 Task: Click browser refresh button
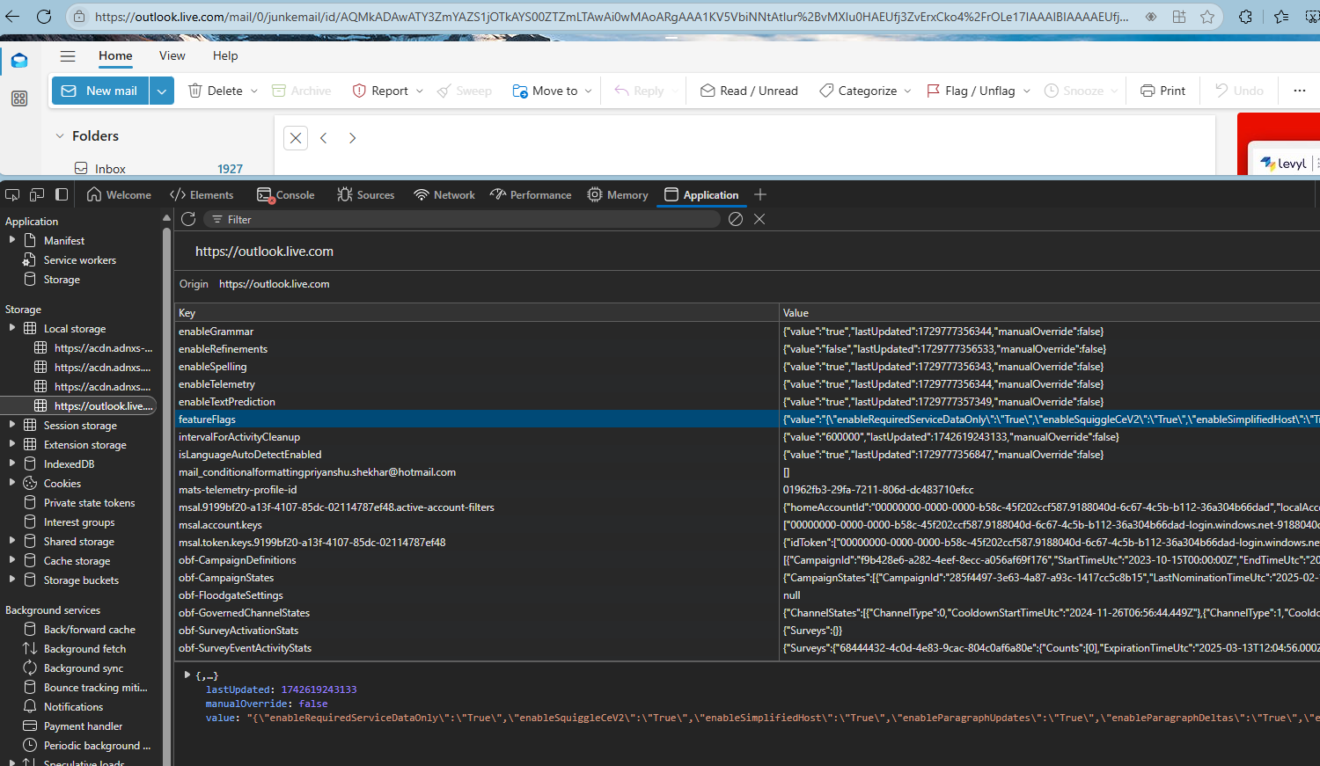pyautogui.click(x=44, y=17)
